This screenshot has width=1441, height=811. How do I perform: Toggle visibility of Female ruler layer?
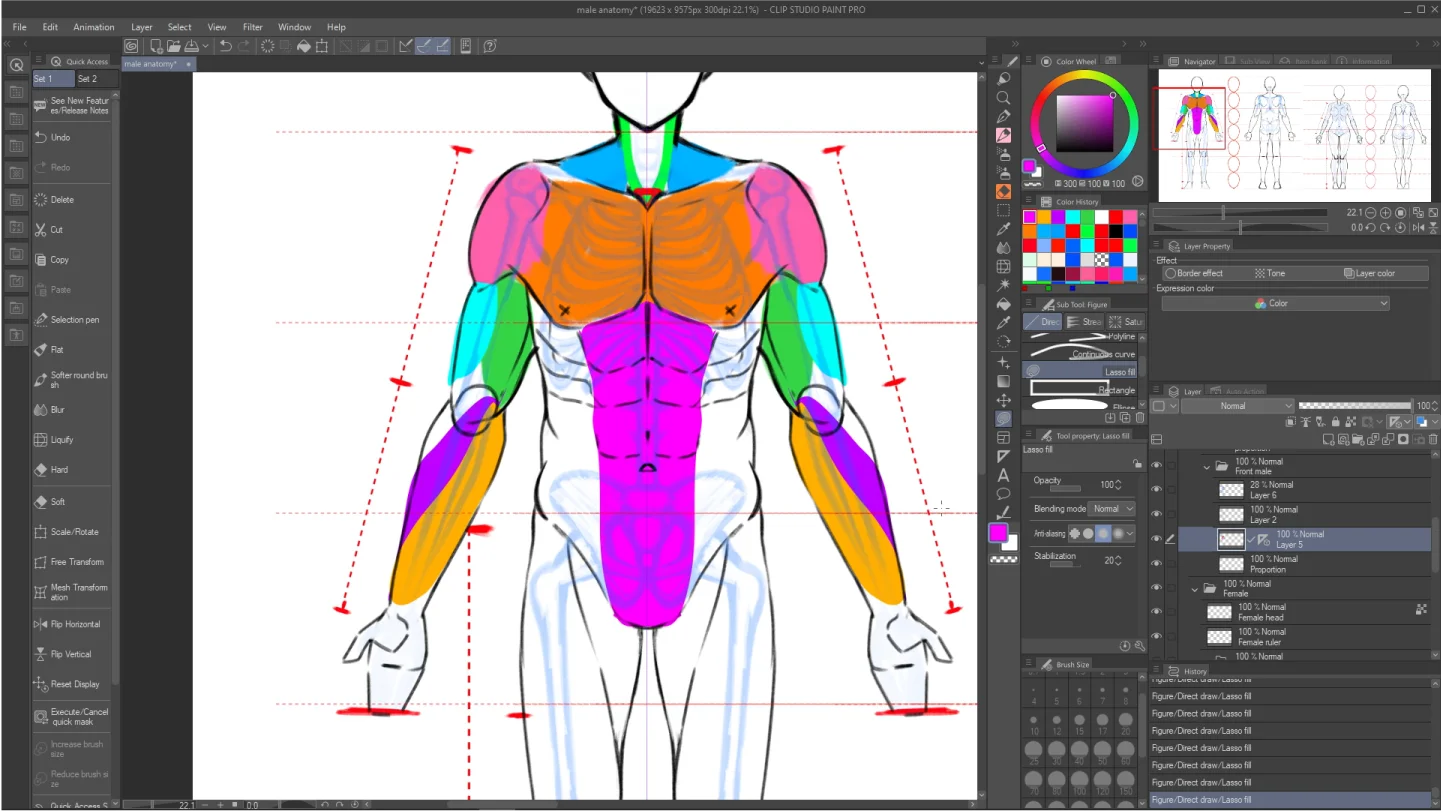pos(1157,636)
